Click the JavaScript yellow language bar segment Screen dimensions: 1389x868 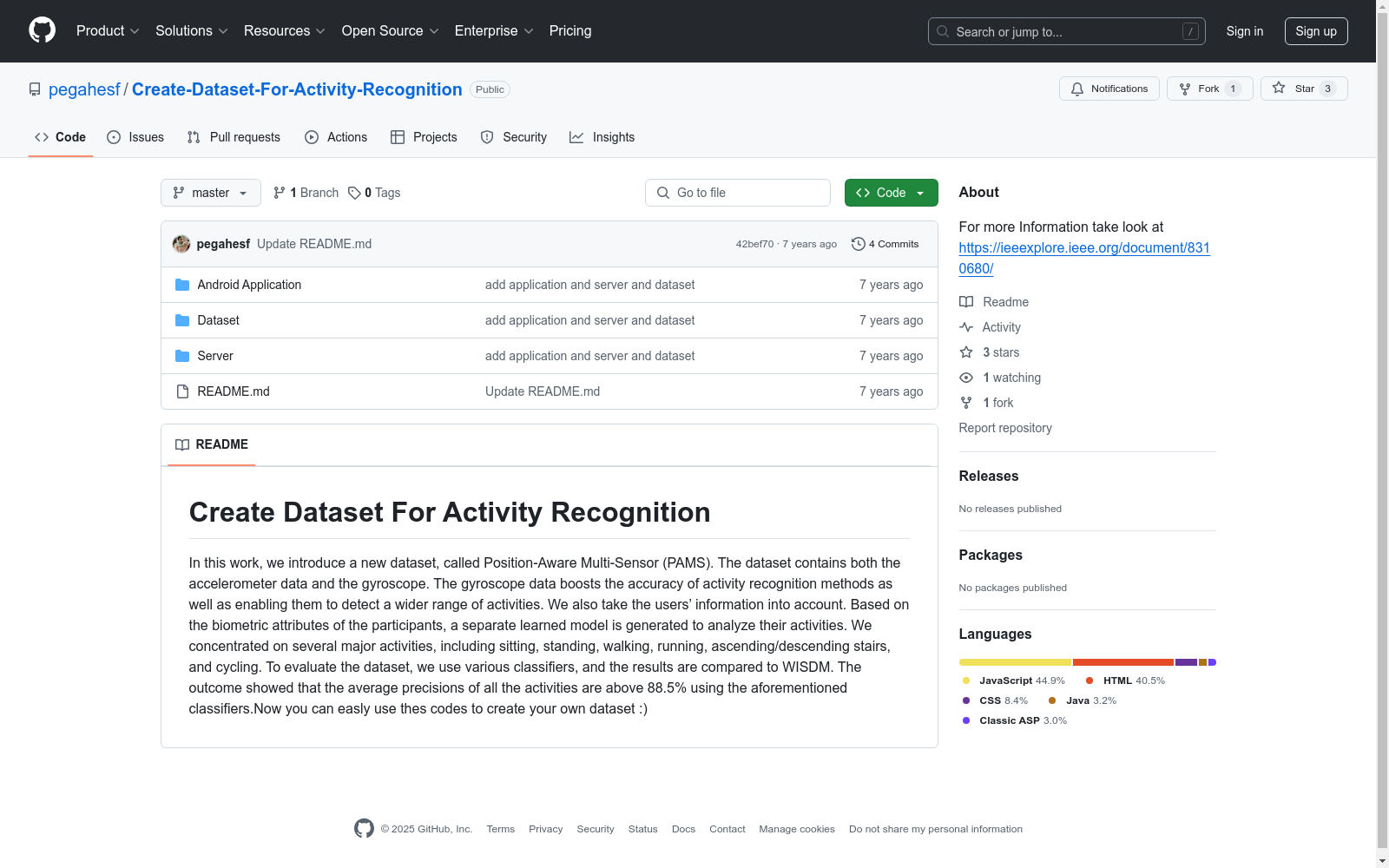(1015, 662)
